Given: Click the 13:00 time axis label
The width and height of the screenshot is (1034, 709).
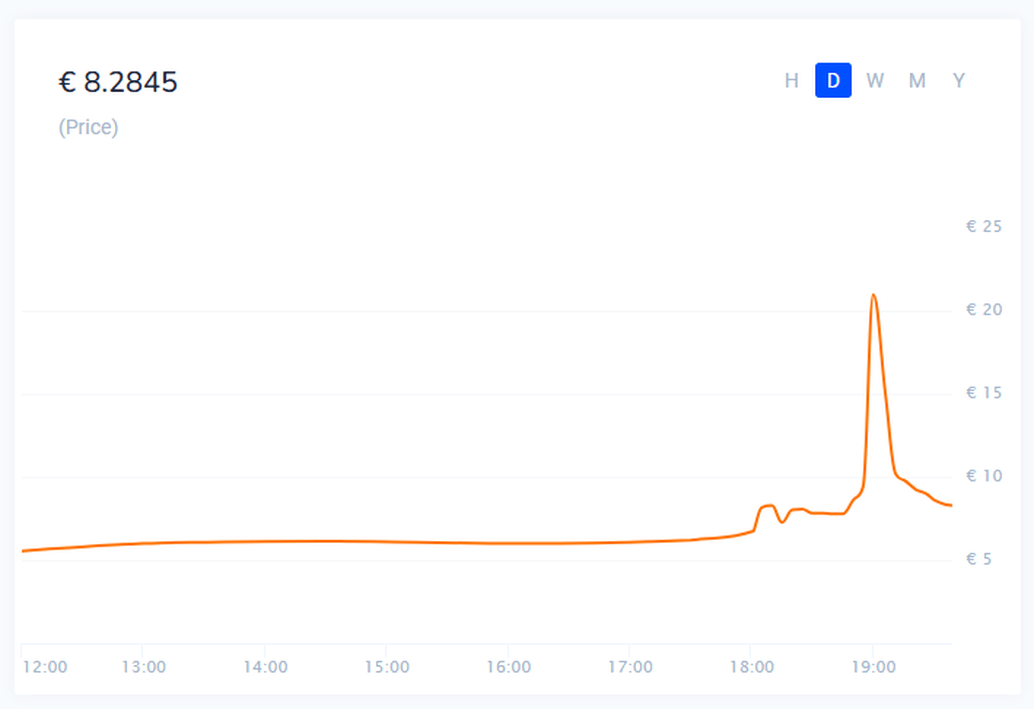Looking at the screenshot, I should pyautogui.click(x=143, y=667).
